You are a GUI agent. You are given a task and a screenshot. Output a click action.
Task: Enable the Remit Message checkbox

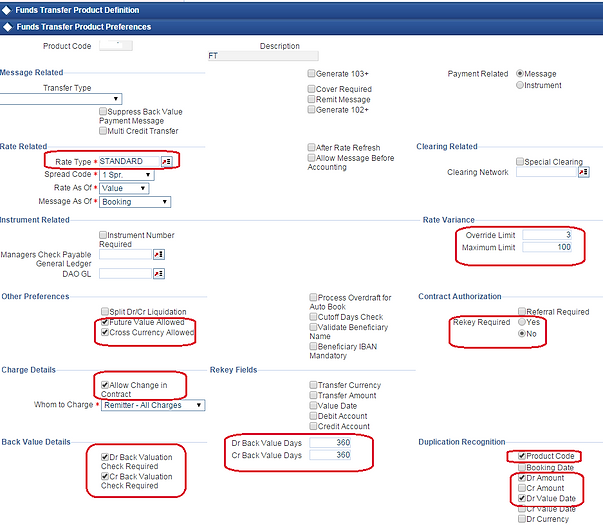point(311,99)
